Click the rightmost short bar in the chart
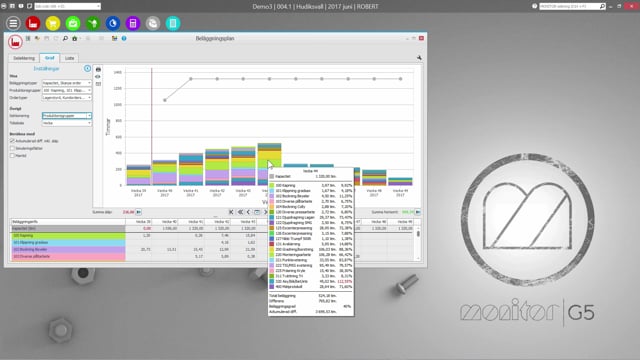640x360 pixels. (400, 182)
